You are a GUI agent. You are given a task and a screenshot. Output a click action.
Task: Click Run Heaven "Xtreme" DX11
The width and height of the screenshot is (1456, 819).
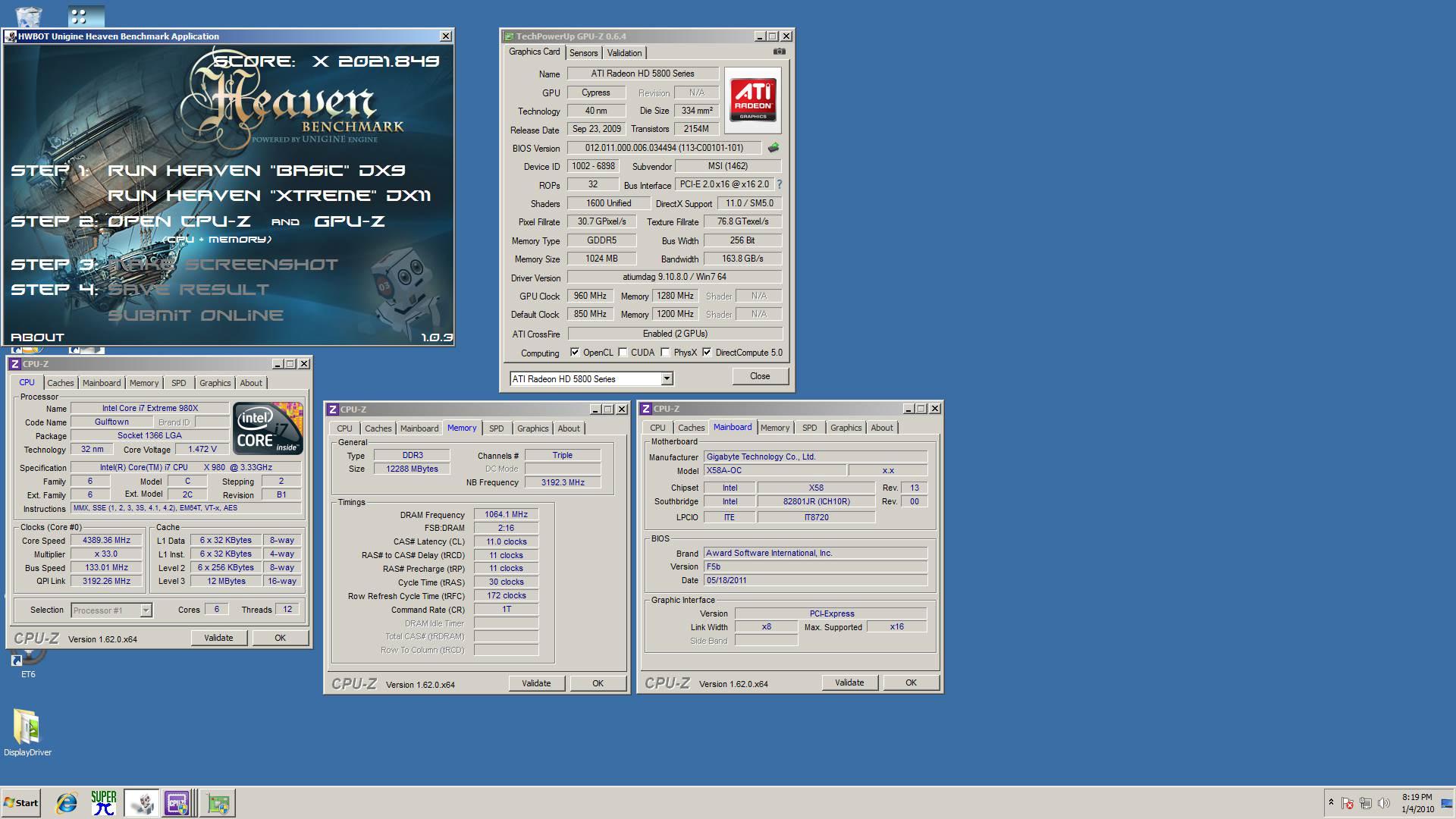point(269,196)
